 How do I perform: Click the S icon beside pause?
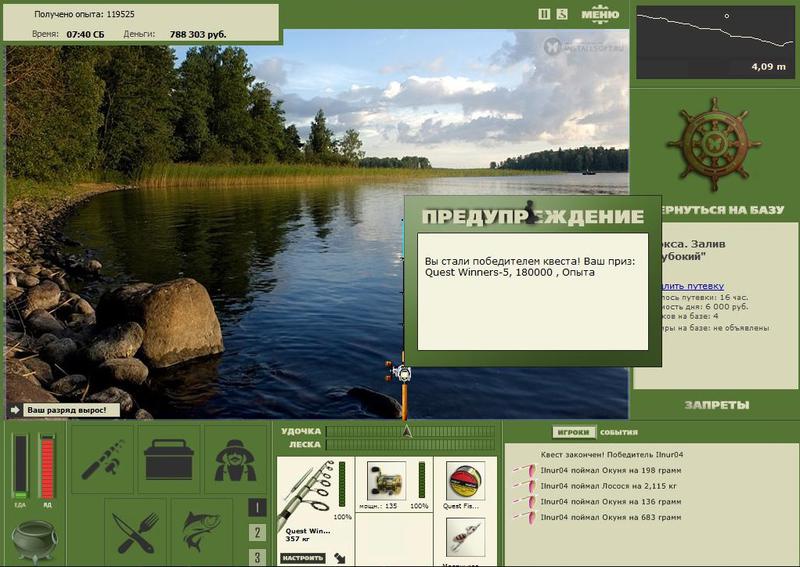pyautogui.click(x=562, y=14)
